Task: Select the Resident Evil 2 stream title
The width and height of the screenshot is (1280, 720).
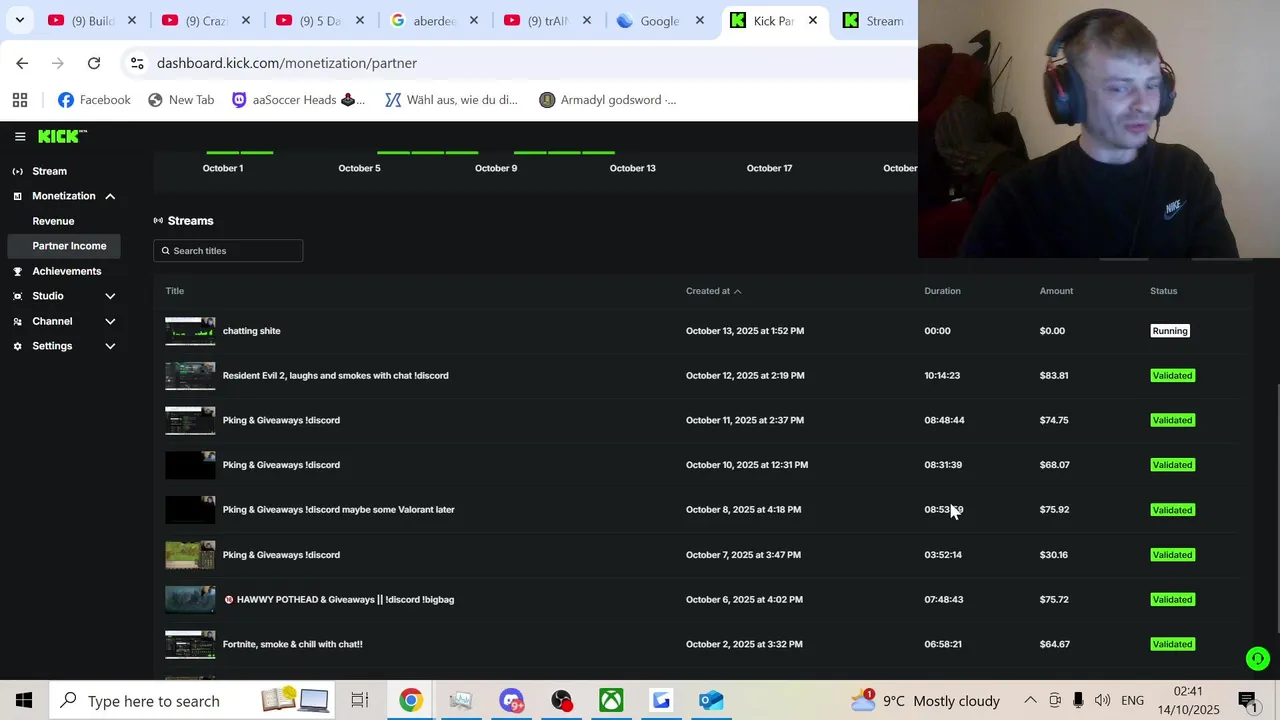Action: [335, 376]
